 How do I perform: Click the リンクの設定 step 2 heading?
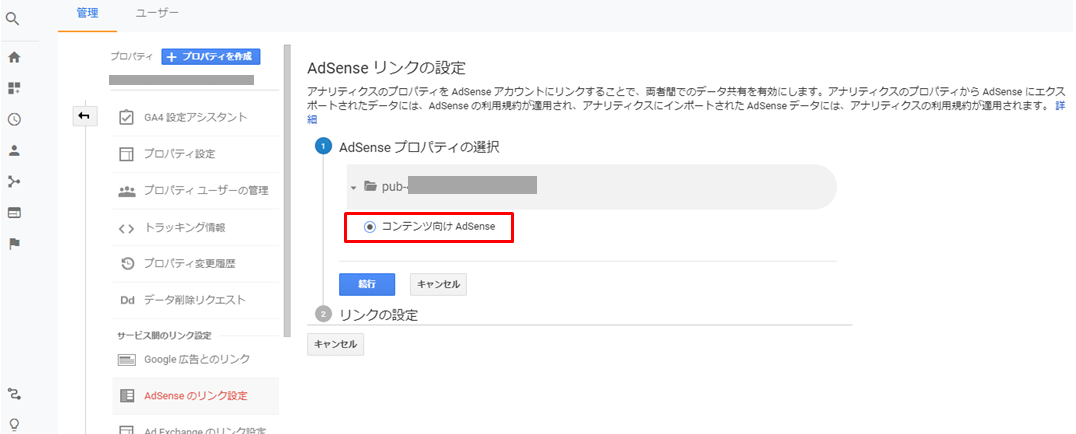[378, 315]
